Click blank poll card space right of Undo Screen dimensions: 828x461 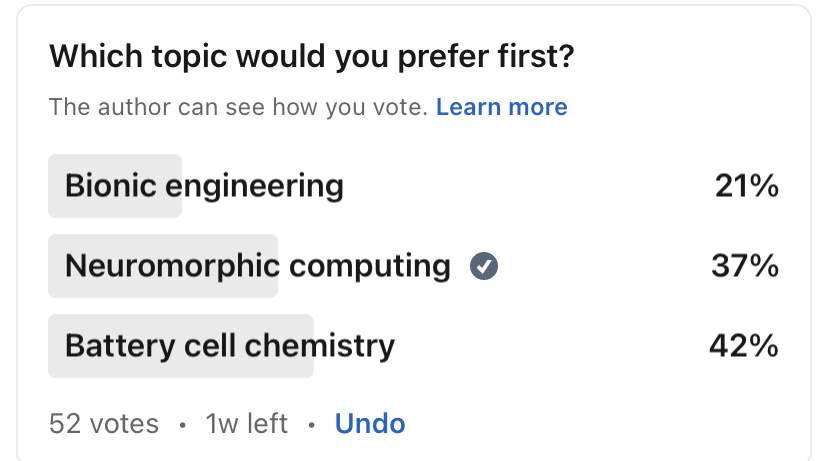click(x=600, y=424)
